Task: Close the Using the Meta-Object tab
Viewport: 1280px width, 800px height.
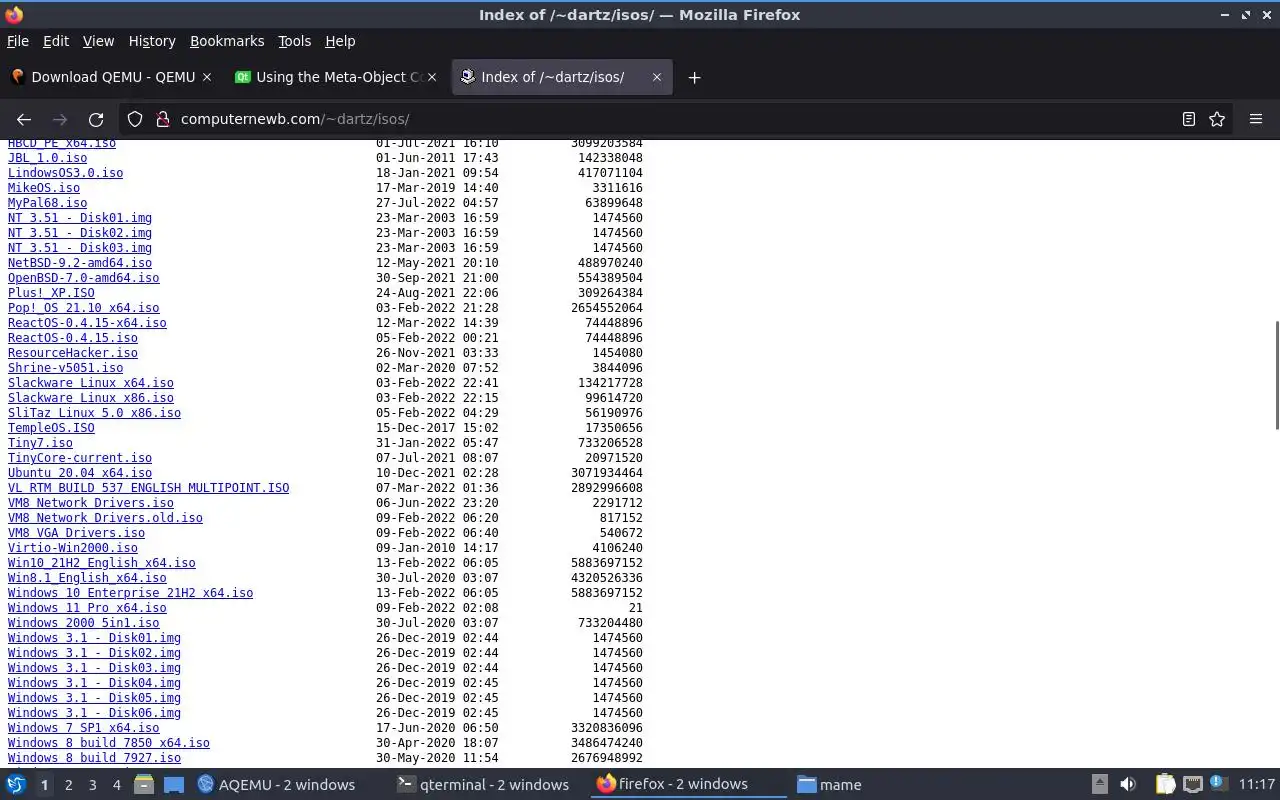Action: point(432,77)
